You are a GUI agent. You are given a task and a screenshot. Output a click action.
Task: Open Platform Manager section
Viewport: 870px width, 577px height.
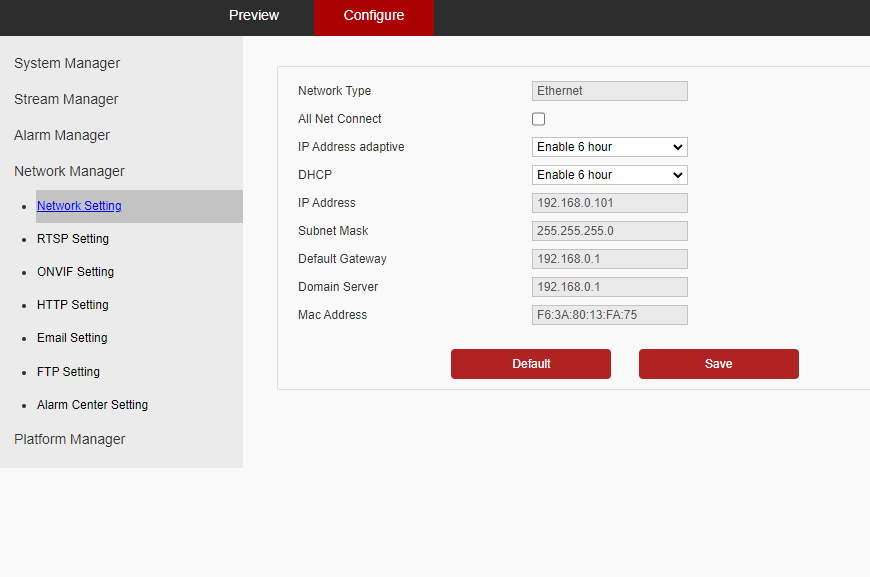[x=69, y=439]
